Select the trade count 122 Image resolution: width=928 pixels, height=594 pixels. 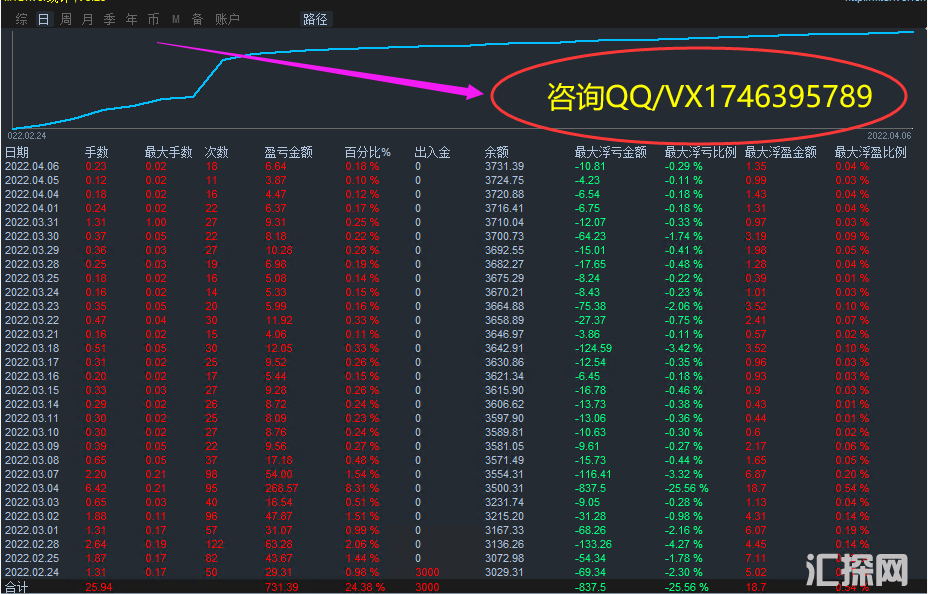[x=214, y=544]
